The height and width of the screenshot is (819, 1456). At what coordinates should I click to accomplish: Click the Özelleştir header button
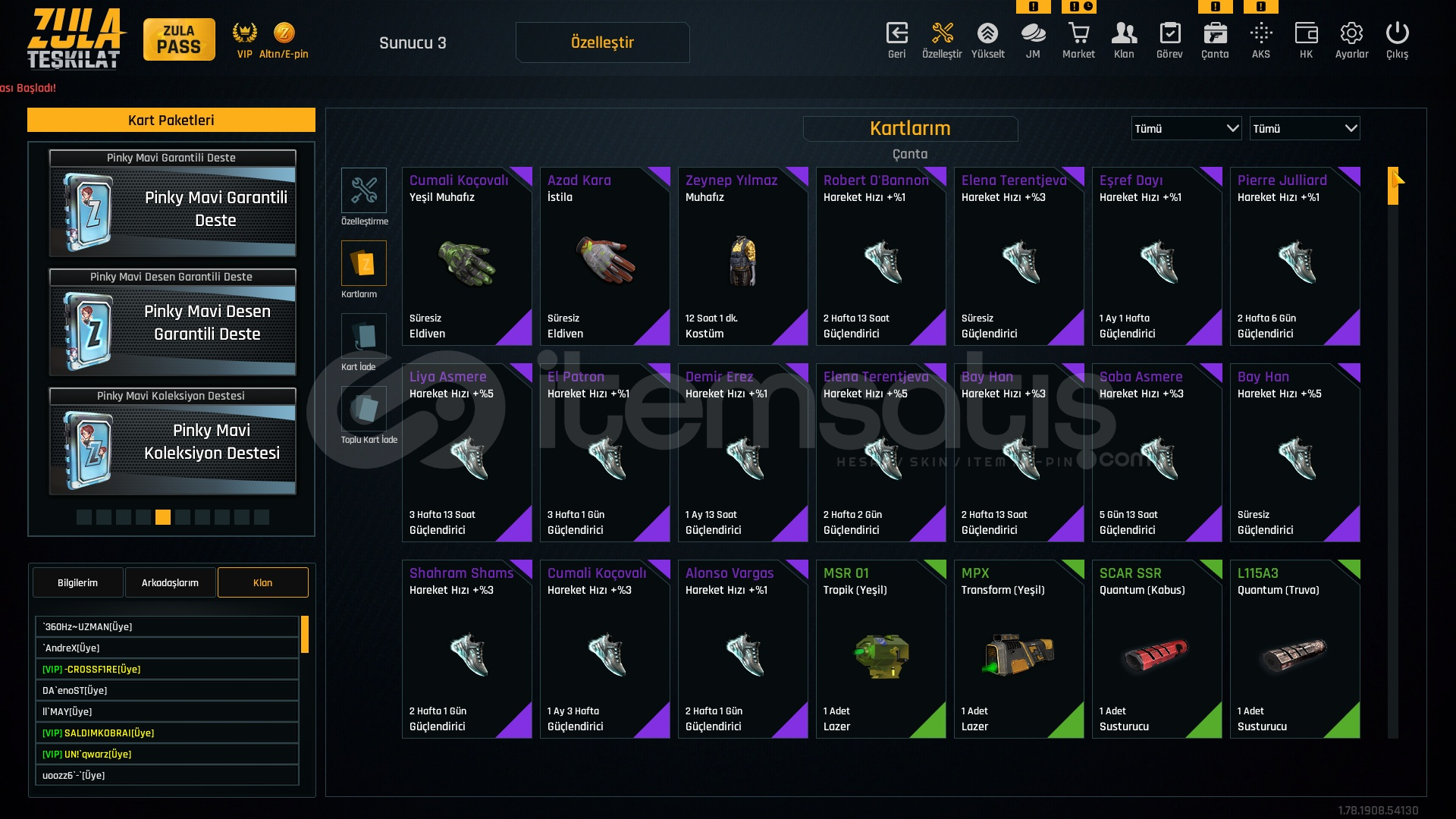click(x=602, y=42)
